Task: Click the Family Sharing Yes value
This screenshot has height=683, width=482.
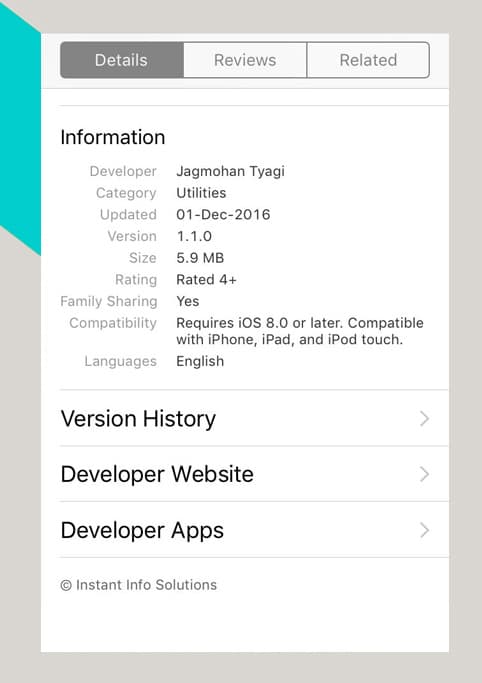Action: pyautogui.click(x=188, y=301)
